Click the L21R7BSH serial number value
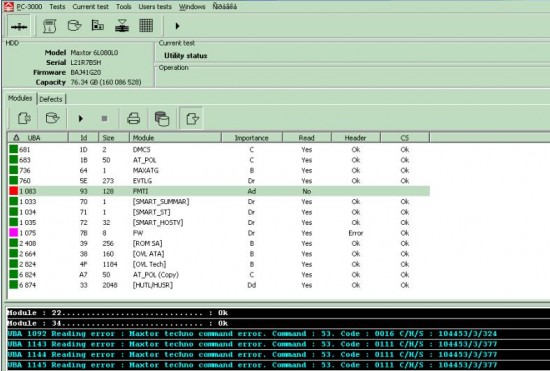This screenshot has height=371, width=550. 86,62
